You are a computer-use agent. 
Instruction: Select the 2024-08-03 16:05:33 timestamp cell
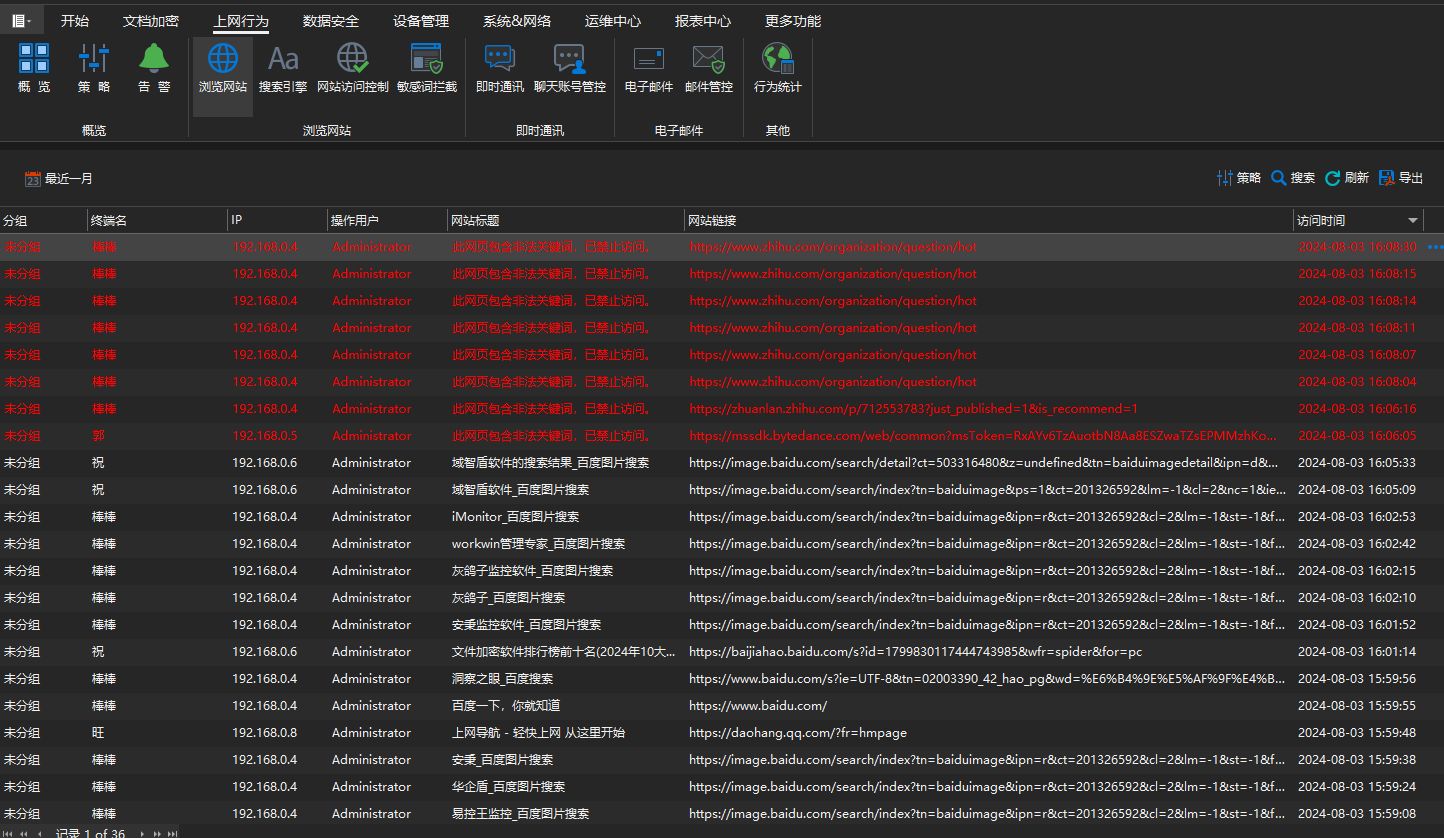(1357, 463)
